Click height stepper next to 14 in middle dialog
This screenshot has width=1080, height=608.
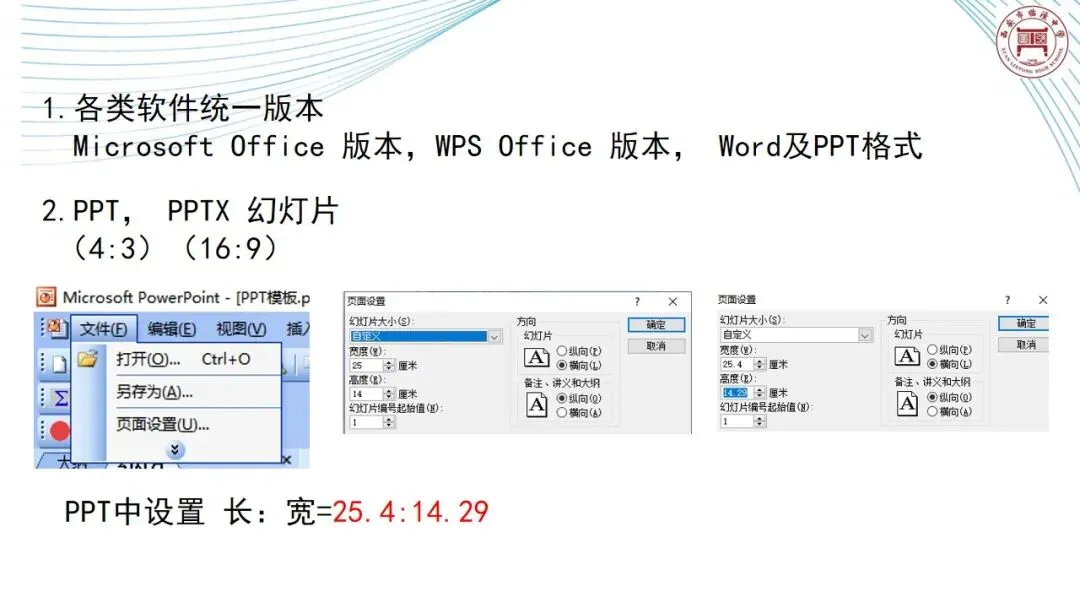pos(389,394)
